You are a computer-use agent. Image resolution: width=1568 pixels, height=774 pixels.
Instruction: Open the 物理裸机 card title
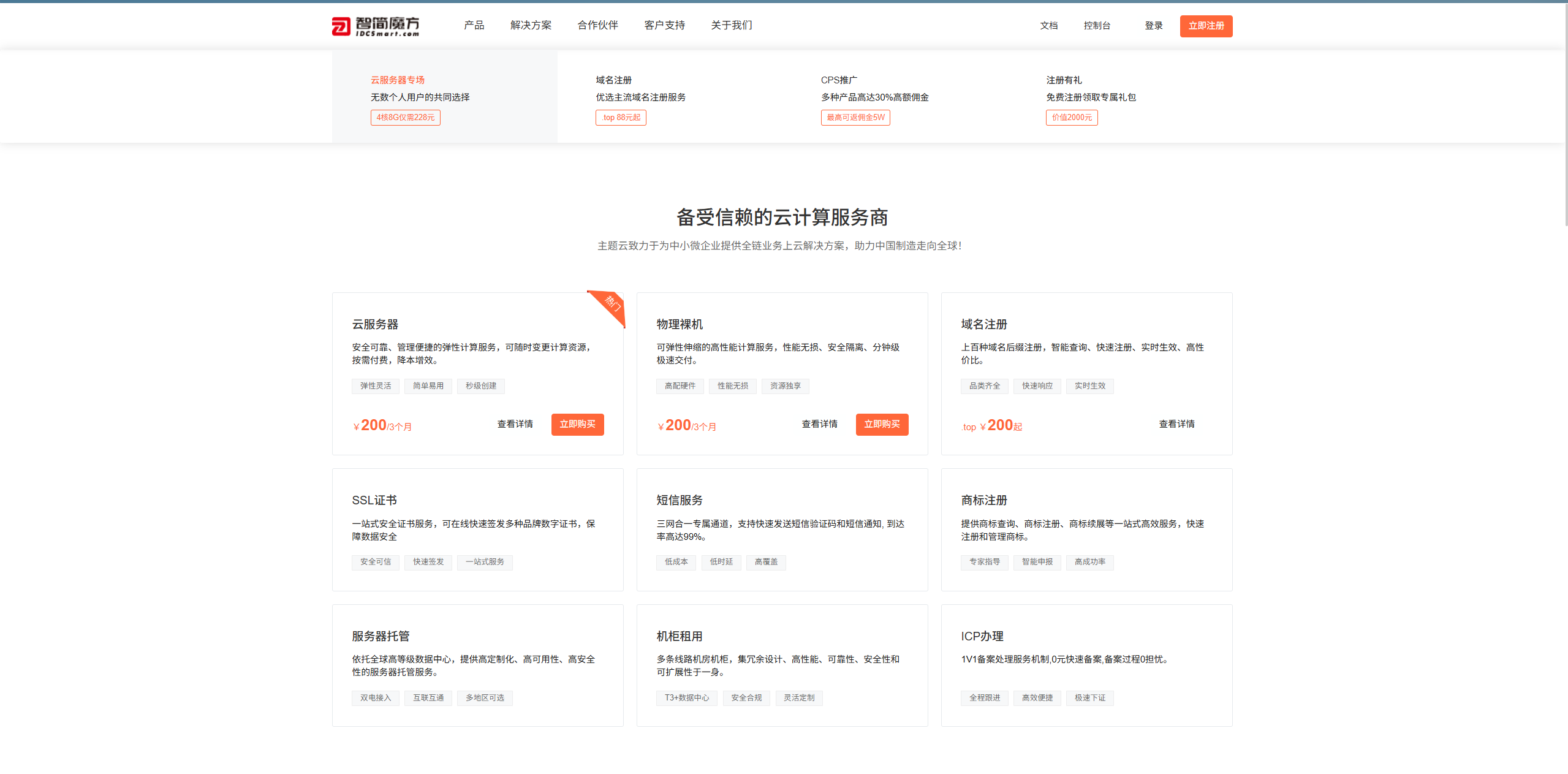680,324
